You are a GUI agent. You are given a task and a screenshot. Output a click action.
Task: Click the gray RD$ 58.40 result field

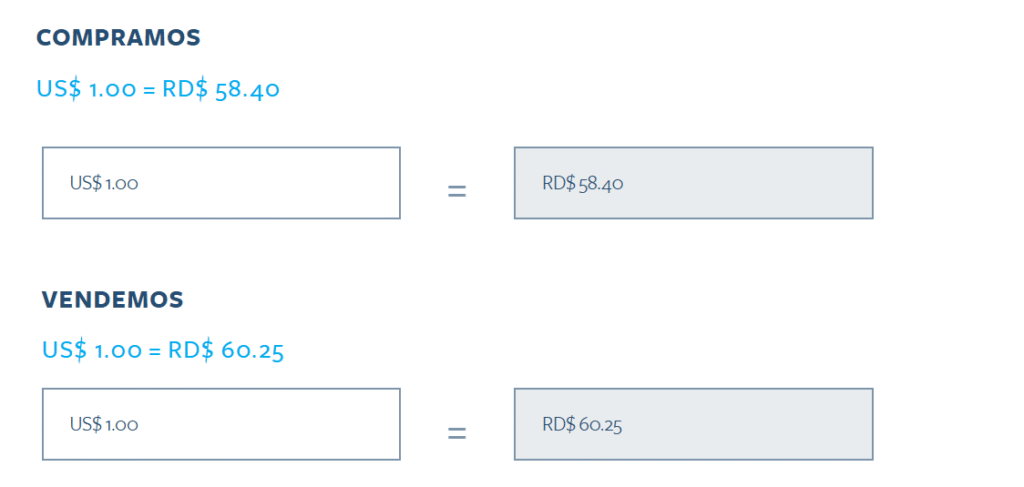click(694, 183)
